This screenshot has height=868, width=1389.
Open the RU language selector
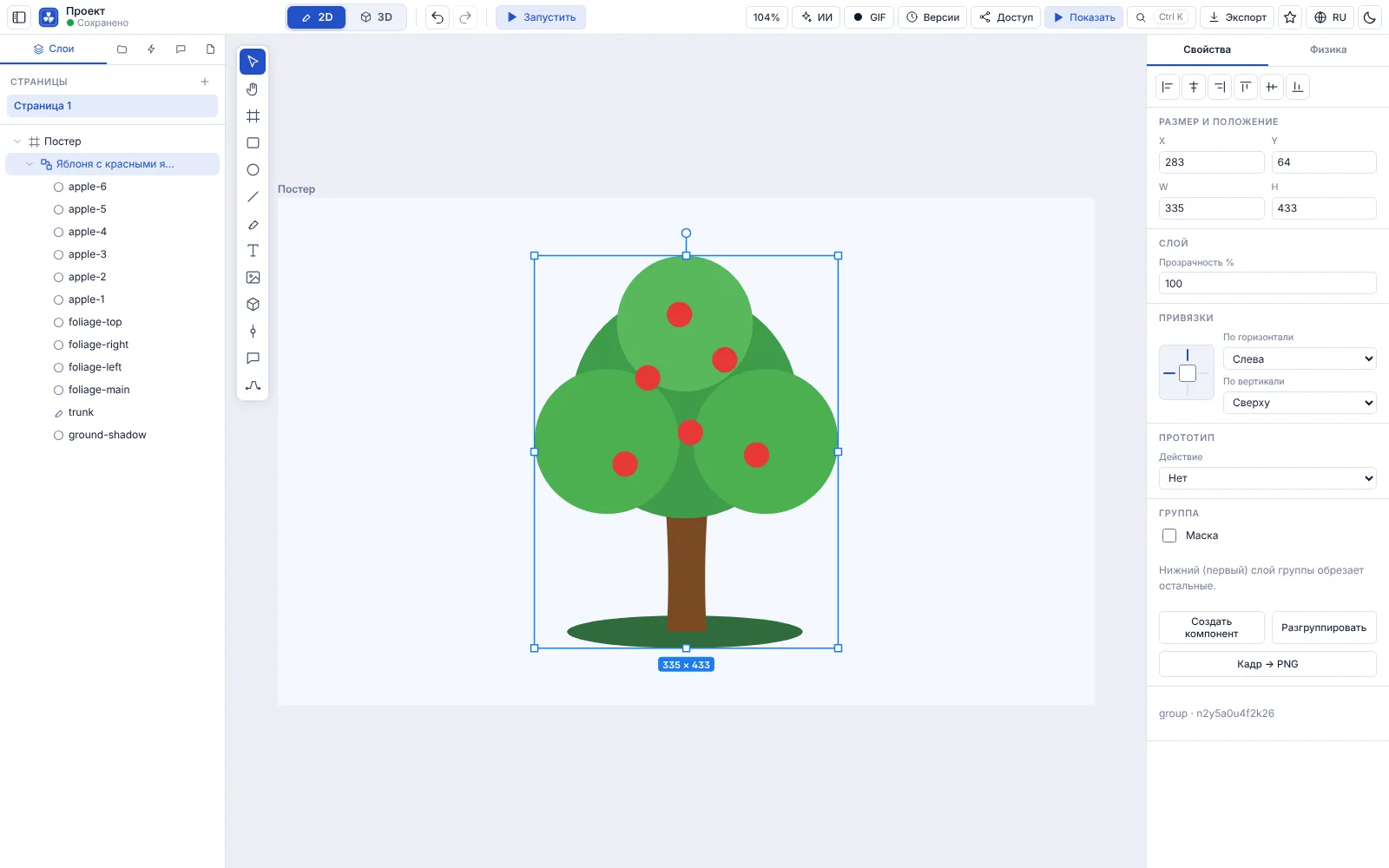click(x=1330, y=17)
